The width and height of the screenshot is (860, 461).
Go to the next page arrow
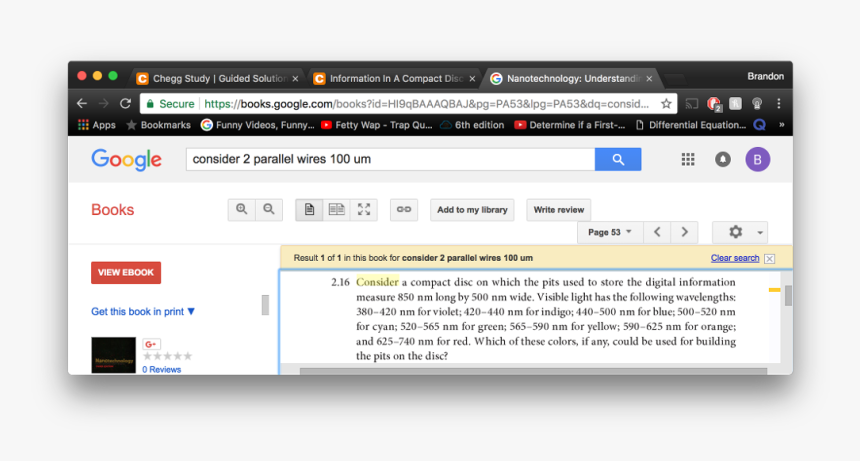point(684,232)
